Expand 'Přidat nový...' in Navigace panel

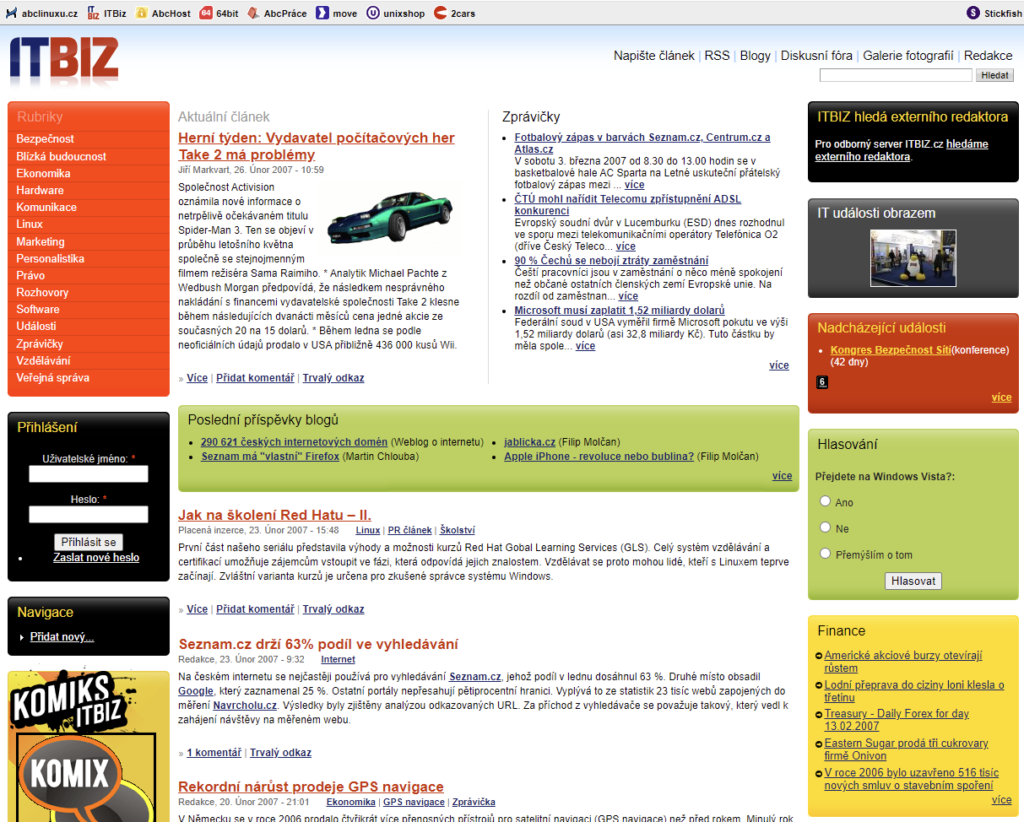61,637
